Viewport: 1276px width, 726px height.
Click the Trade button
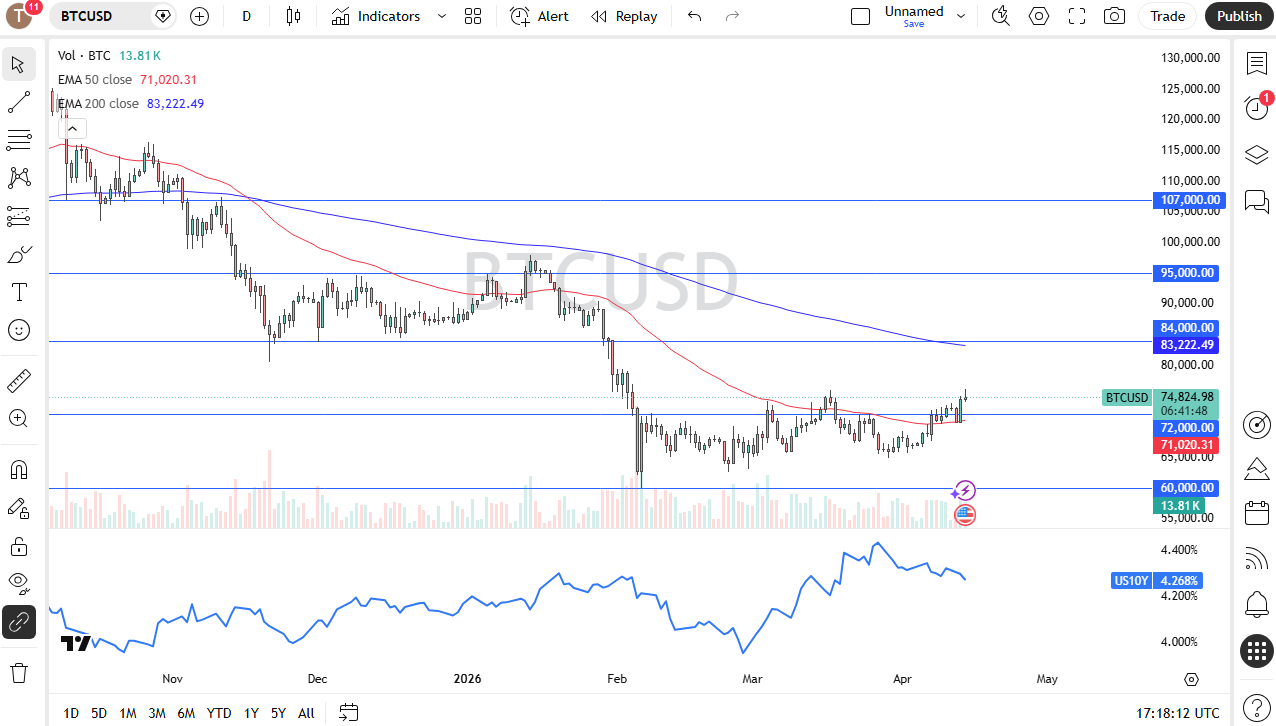click(x=1167, y=16)
